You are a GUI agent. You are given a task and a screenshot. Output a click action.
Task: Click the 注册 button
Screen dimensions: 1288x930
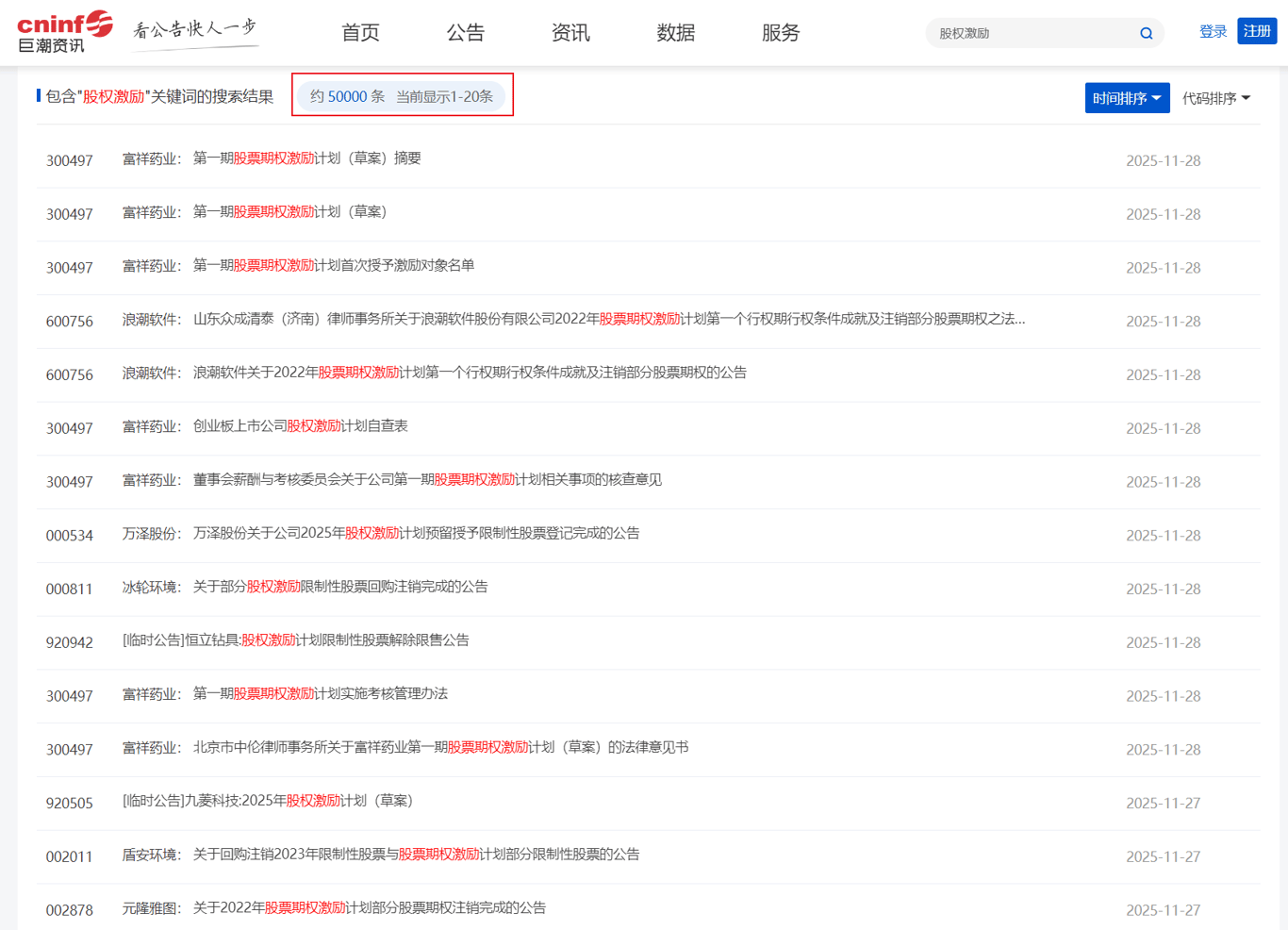click(1257, 31)
